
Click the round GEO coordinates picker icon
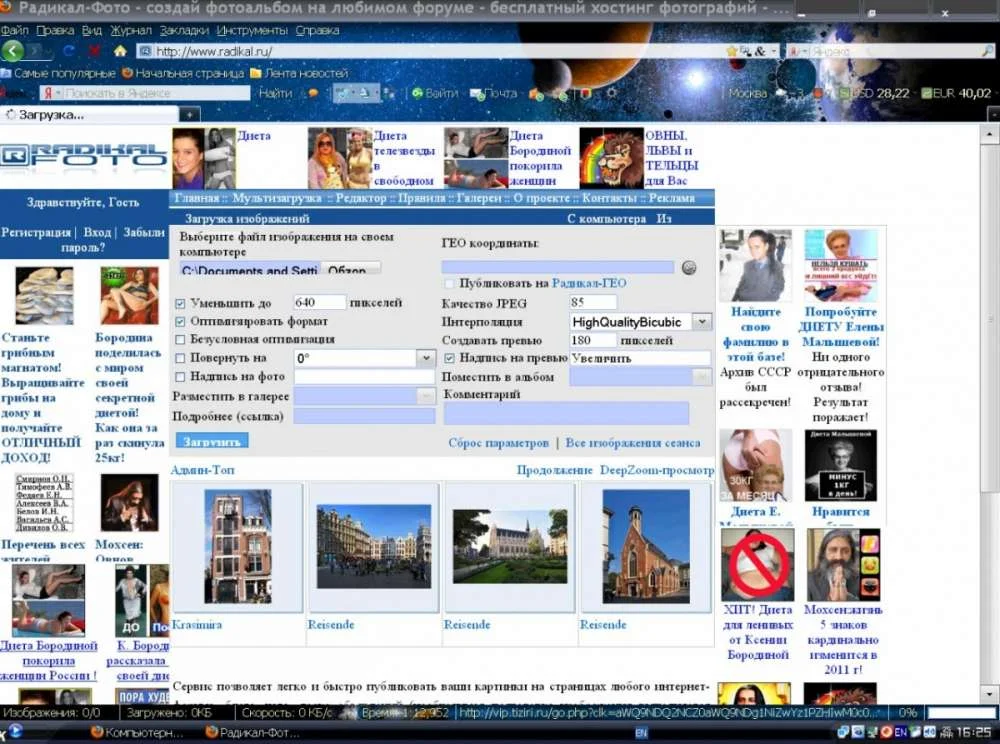(x=689, y=267)
